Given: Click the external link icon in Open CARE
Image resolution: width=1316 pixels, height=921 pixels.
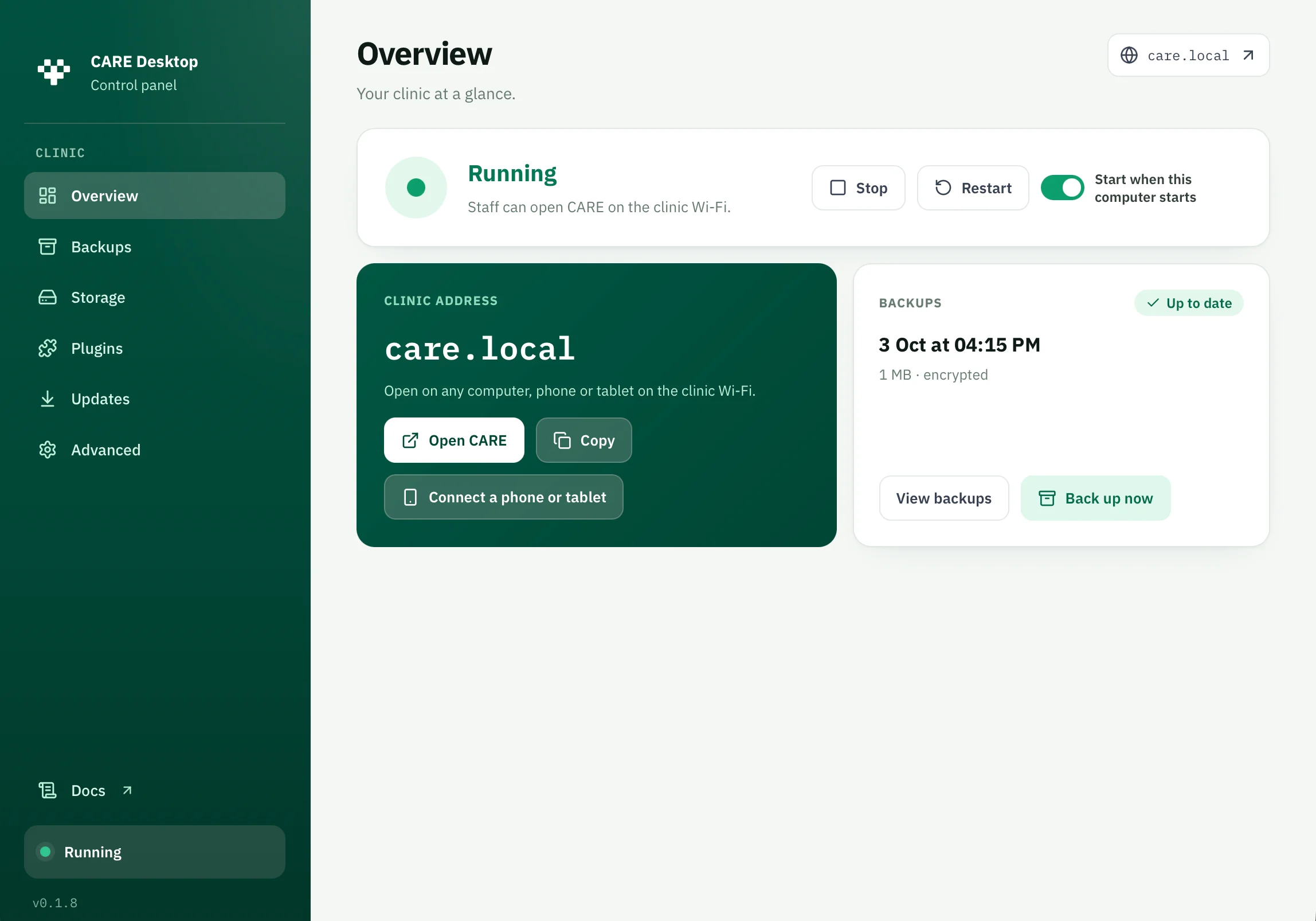Looking at the screenshot, I should [410, 440].
